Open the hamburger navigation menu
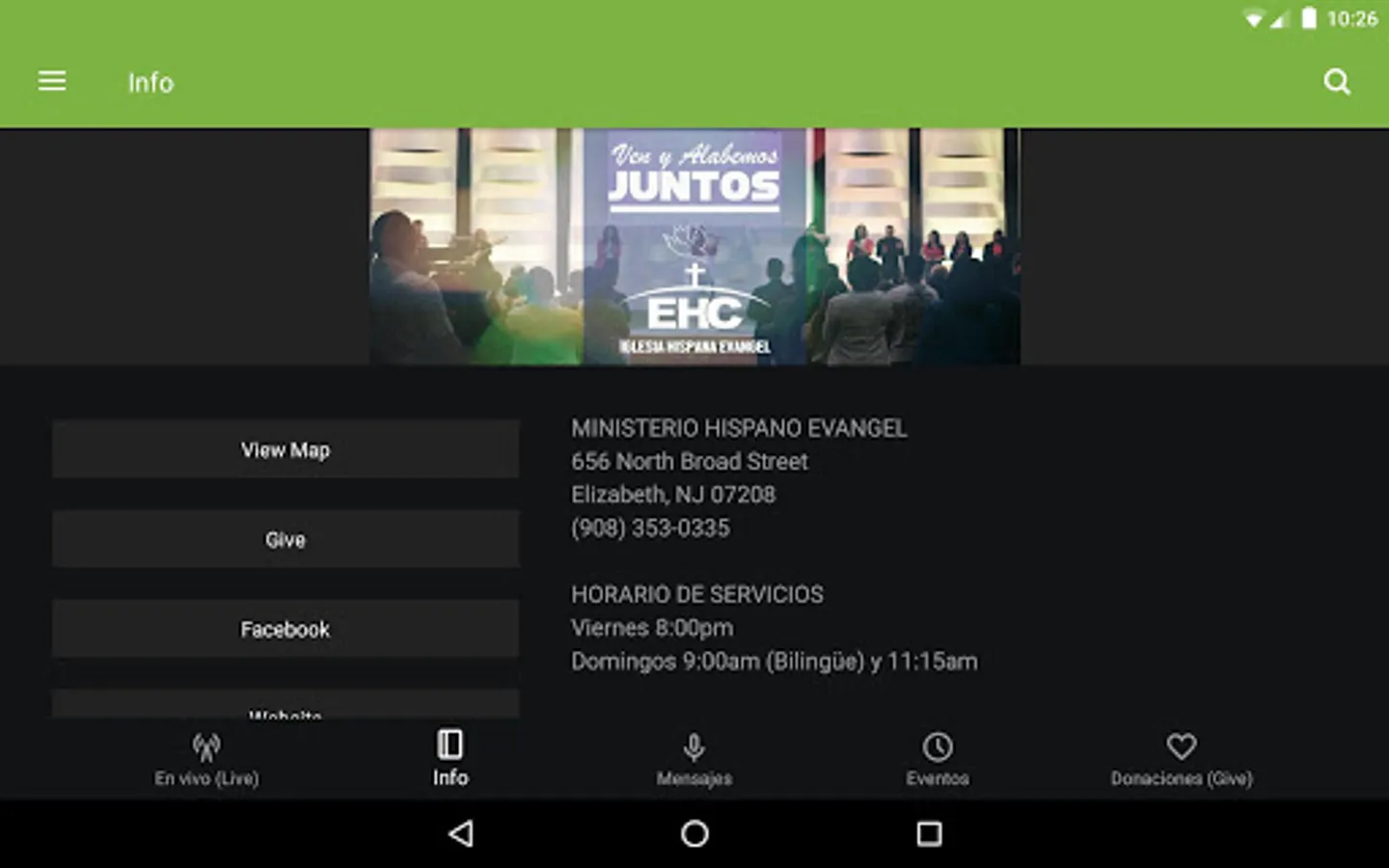This screenshot has width=1389, height=868. pos(52,82)
